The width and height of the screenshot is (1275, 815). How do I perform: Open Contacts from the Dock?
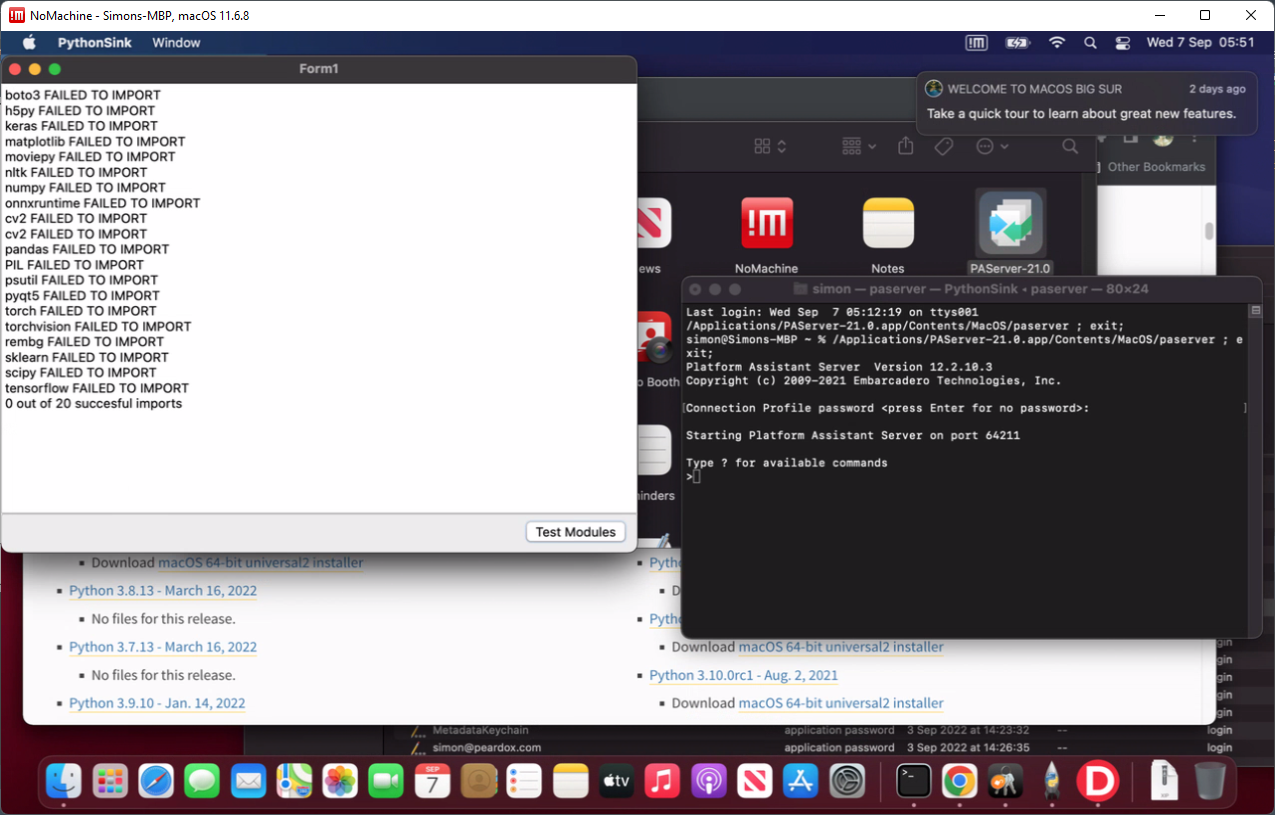coord(478,780)
